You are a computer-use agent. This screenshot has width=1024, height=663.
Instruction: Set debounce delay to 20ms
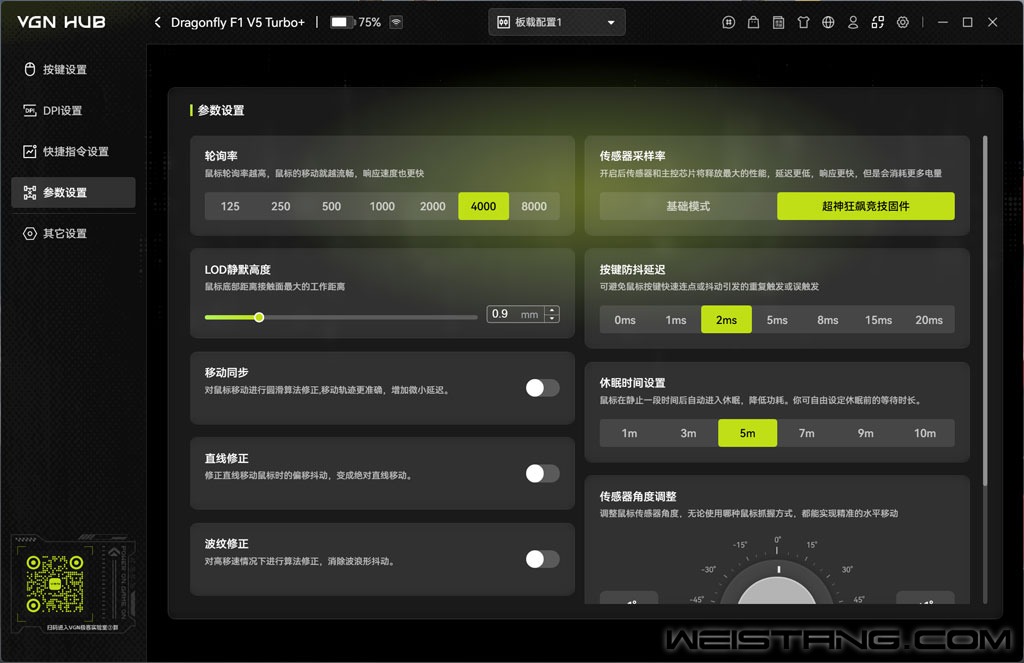click(929, 320)
